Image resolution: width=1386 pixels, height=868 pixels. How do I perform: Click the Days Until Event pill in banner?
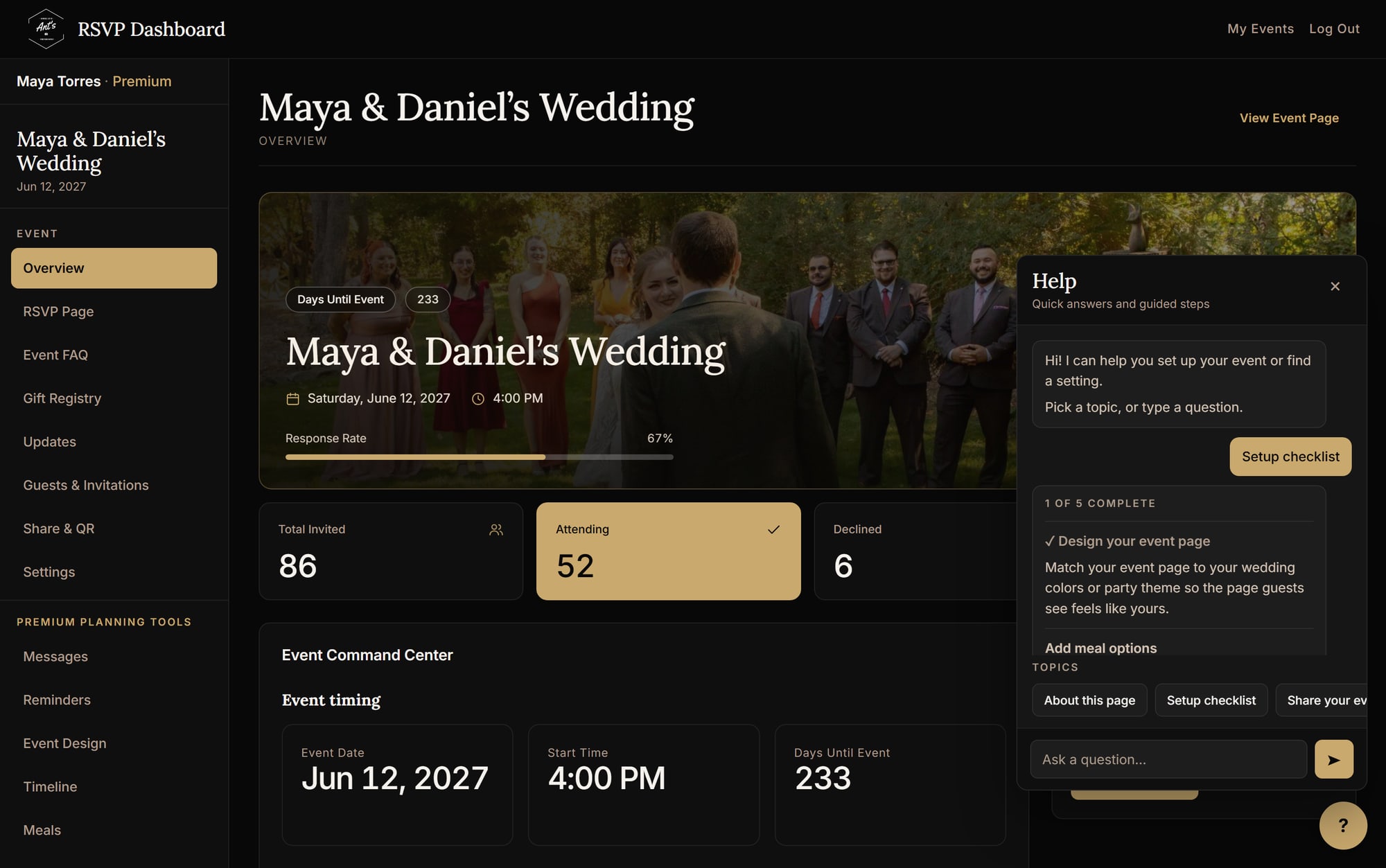[340, 299]
